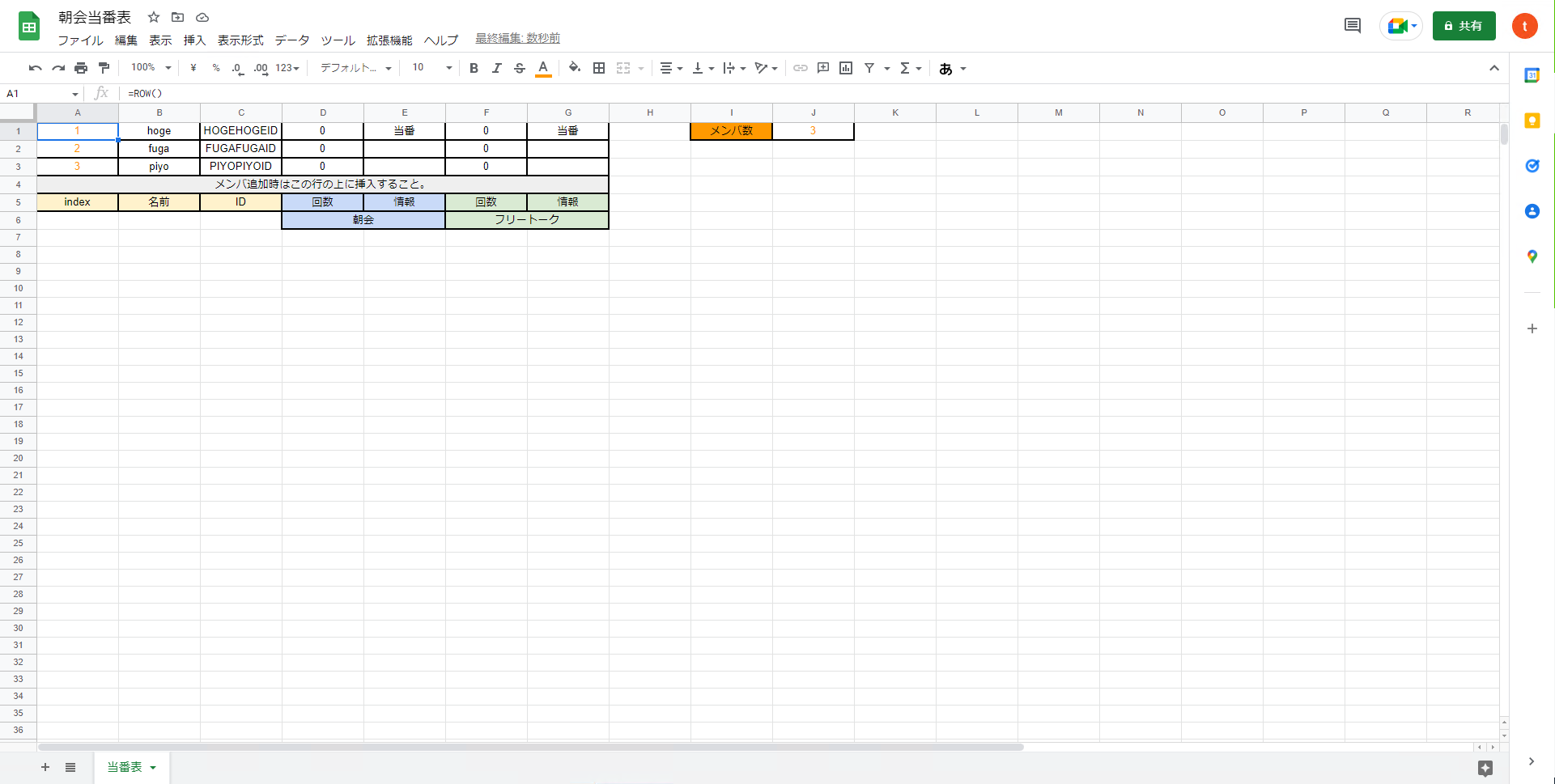Open text rotation dropdown
1555x784 pixels.
(766, 69)
